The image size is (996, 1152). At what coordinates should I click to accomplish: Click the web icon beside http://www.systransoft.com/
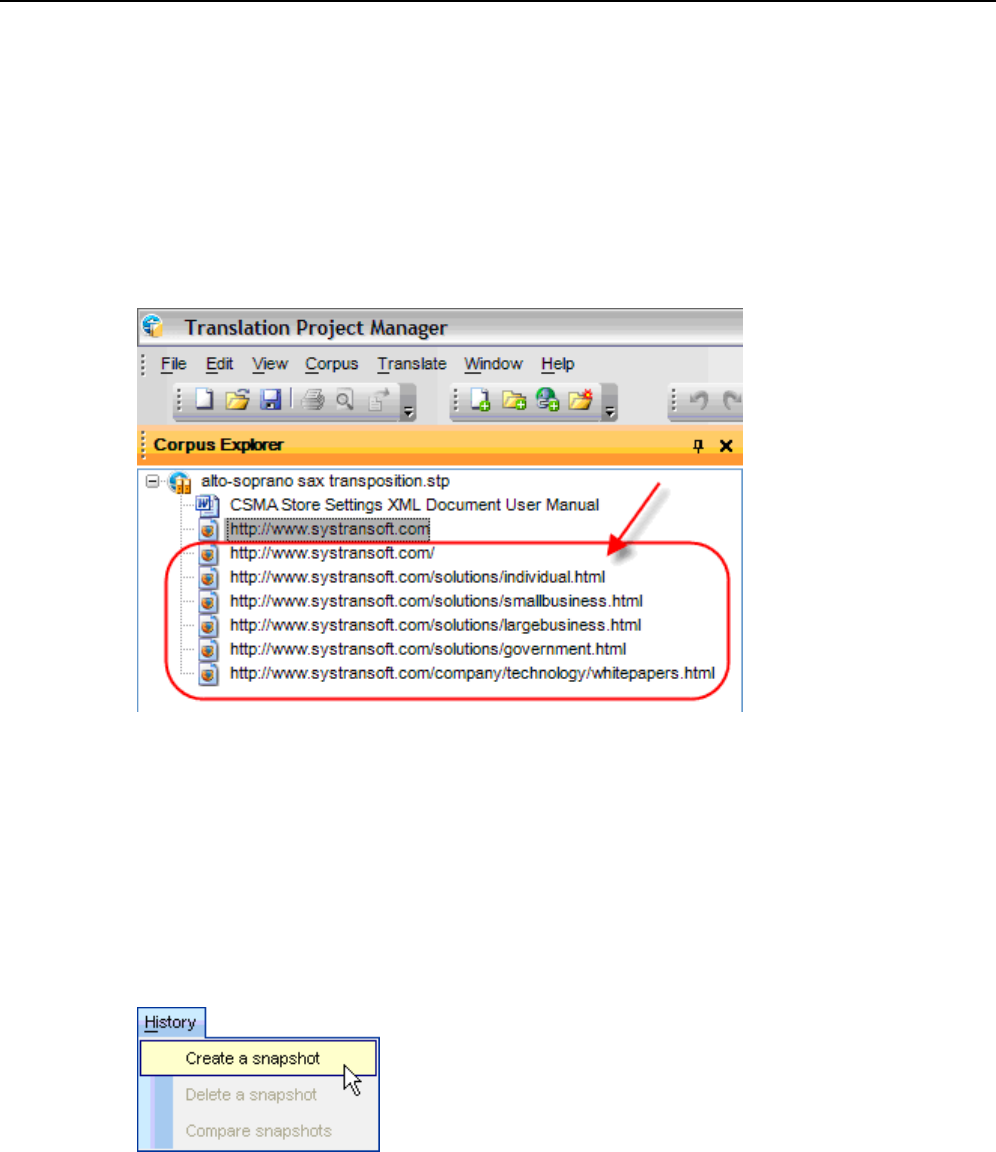click(209, 554)
